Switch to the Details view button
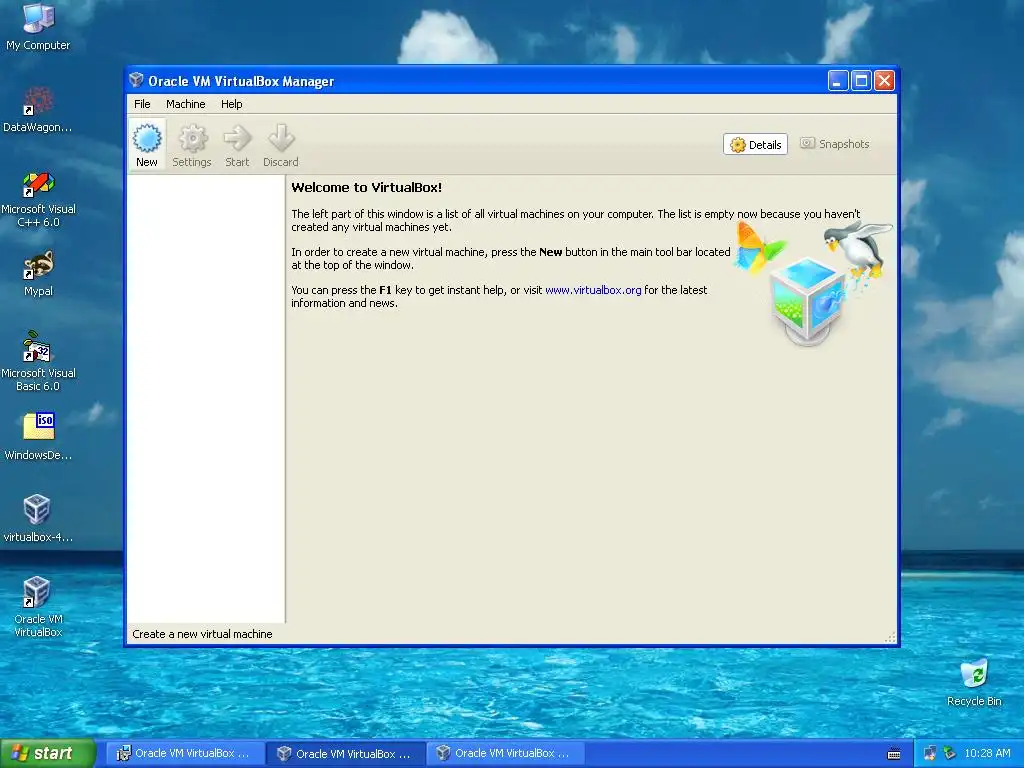 [x=756, y=144]
